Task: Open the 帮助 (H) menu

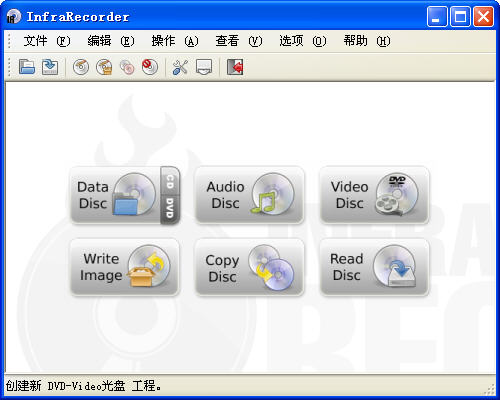Action: [367, 41]
